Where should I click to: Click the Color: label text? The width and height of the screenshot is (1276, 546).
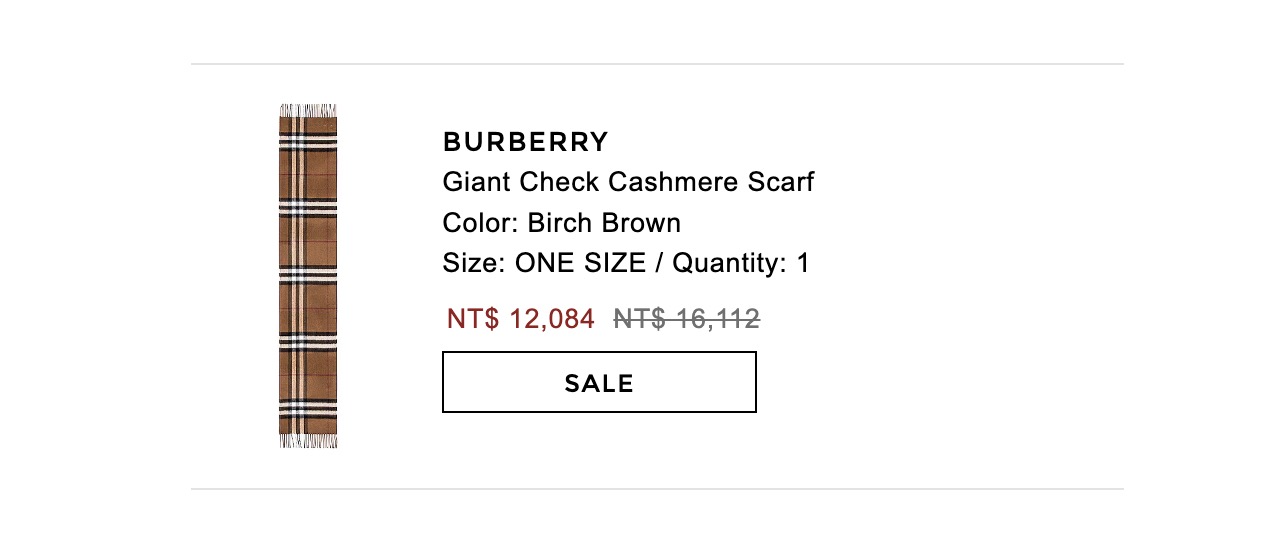tap(480, 223)
